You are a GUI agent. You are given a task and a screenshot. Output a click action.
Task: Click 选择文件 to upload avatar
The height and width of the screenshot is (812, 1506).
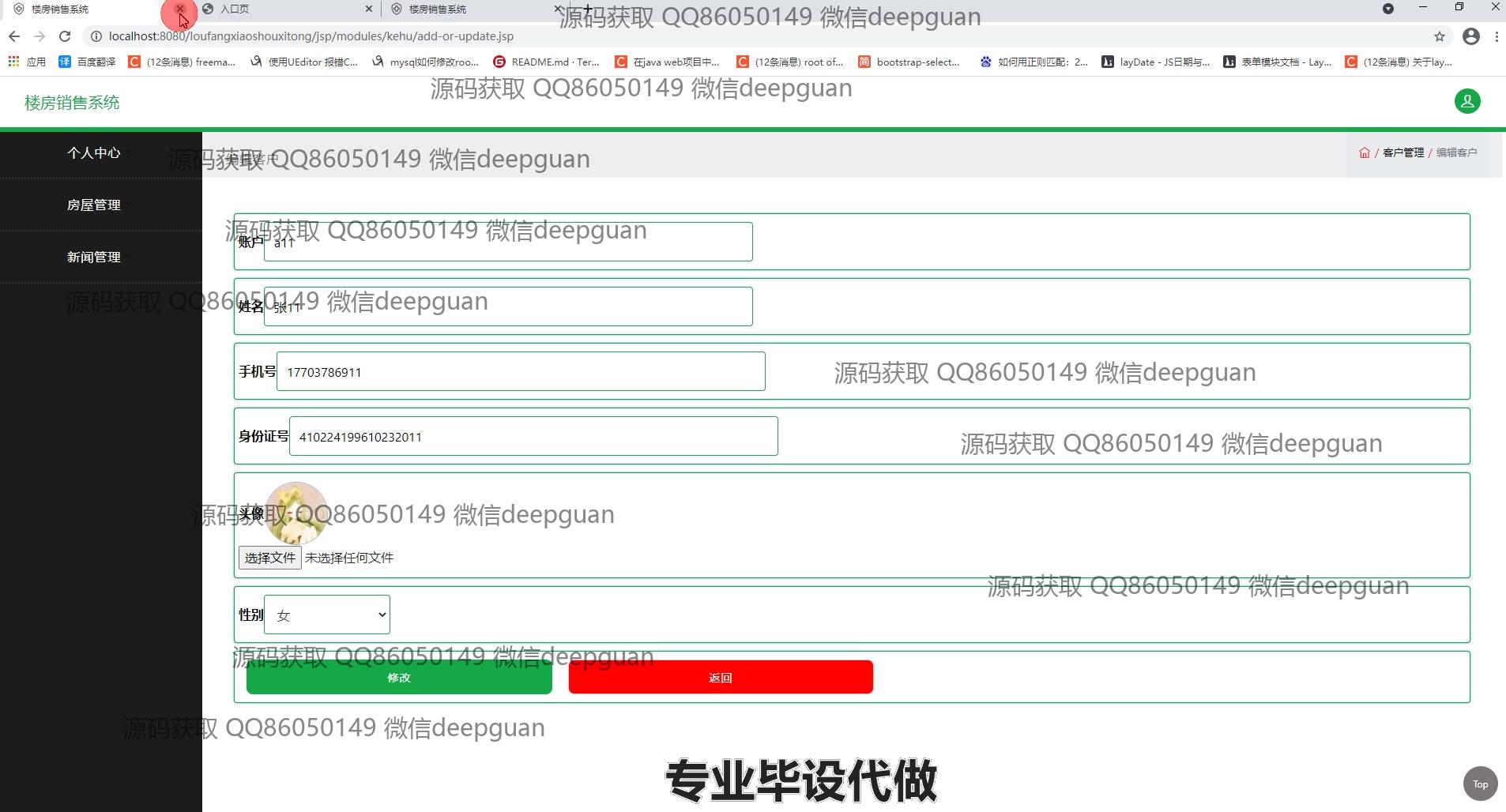[x=269, y=558]
